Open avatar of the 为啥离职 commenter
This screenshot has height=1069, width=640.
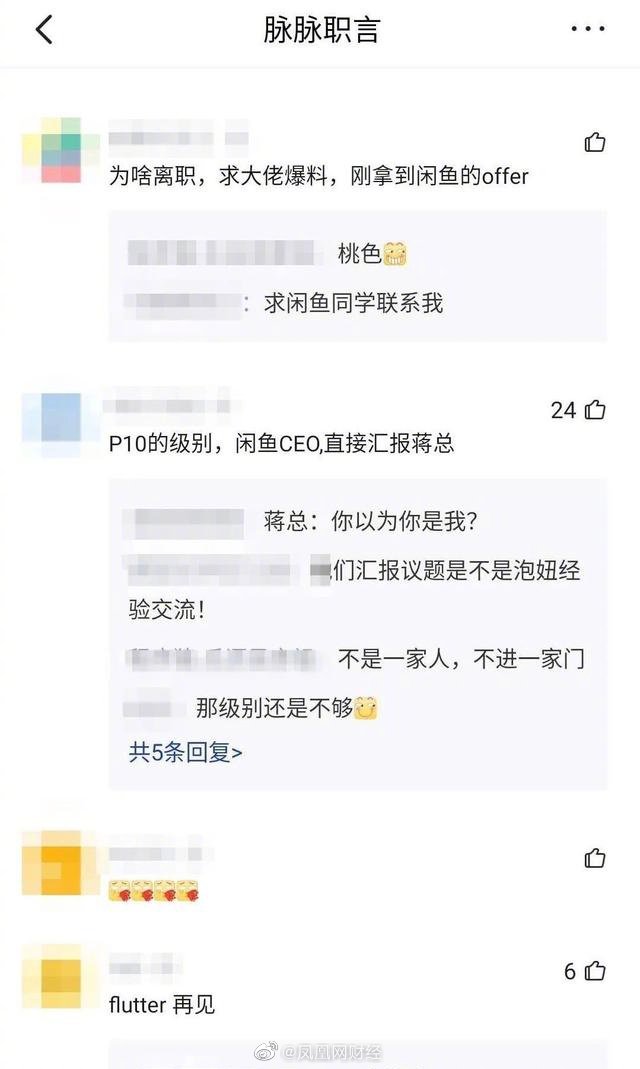point(61,151)
